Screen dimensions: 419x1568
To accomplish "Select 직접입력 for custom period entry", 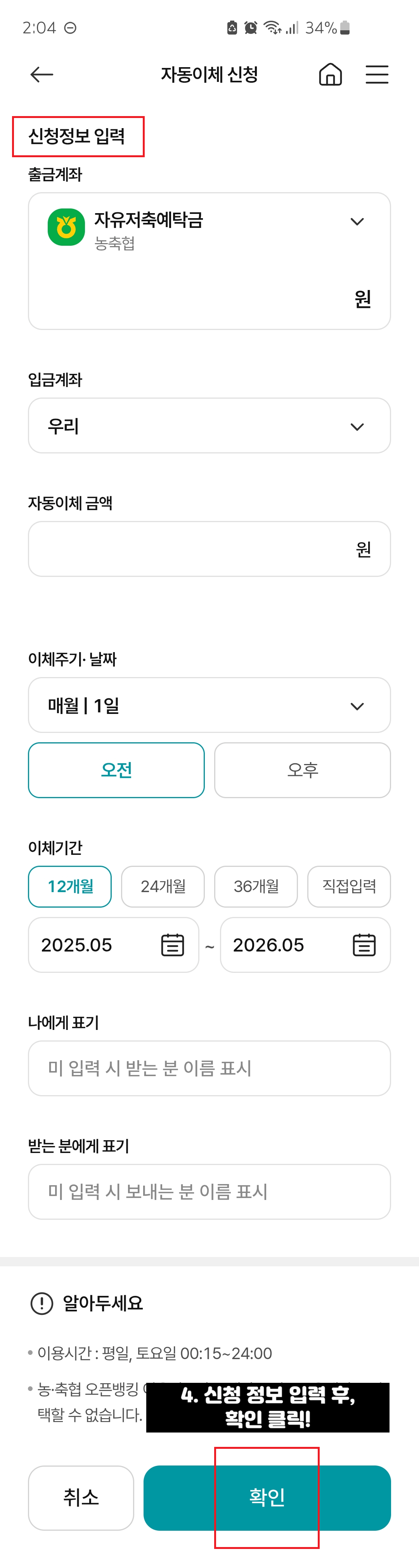I will (x=349, y=886).
